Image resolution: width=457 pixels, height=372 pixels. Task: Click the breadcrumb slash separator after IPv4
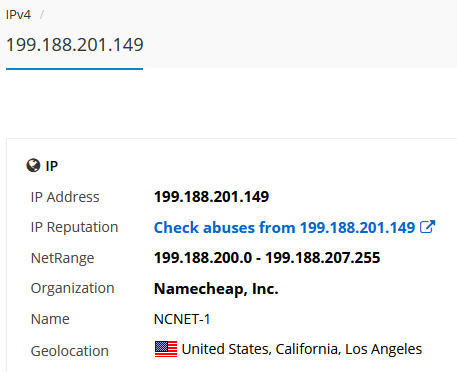click(x=42, y=15)
